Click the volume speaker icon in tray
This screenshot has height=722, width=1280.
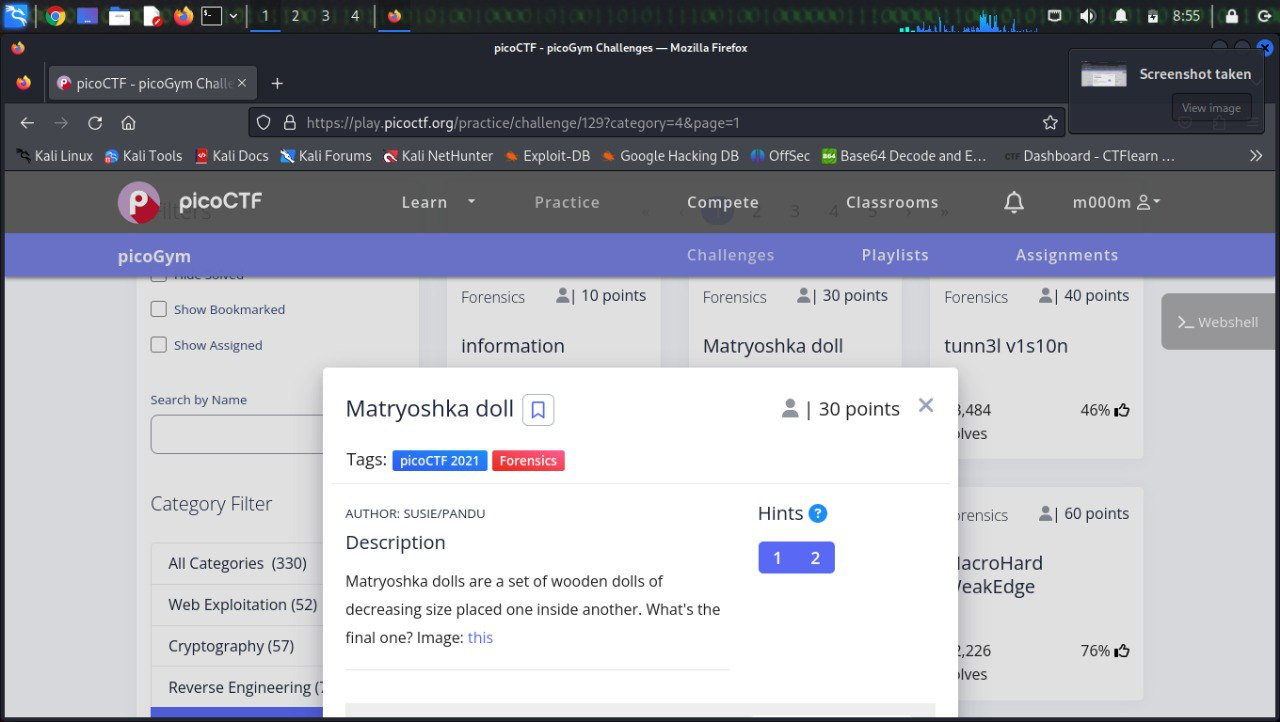[1087, 16]
